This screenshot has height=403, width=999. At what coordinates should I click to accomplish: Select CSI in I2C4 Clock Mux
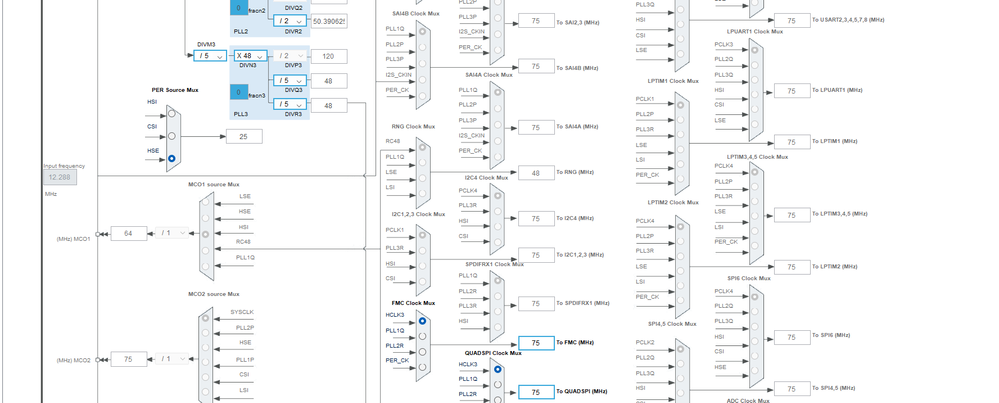tap(498, 241)
